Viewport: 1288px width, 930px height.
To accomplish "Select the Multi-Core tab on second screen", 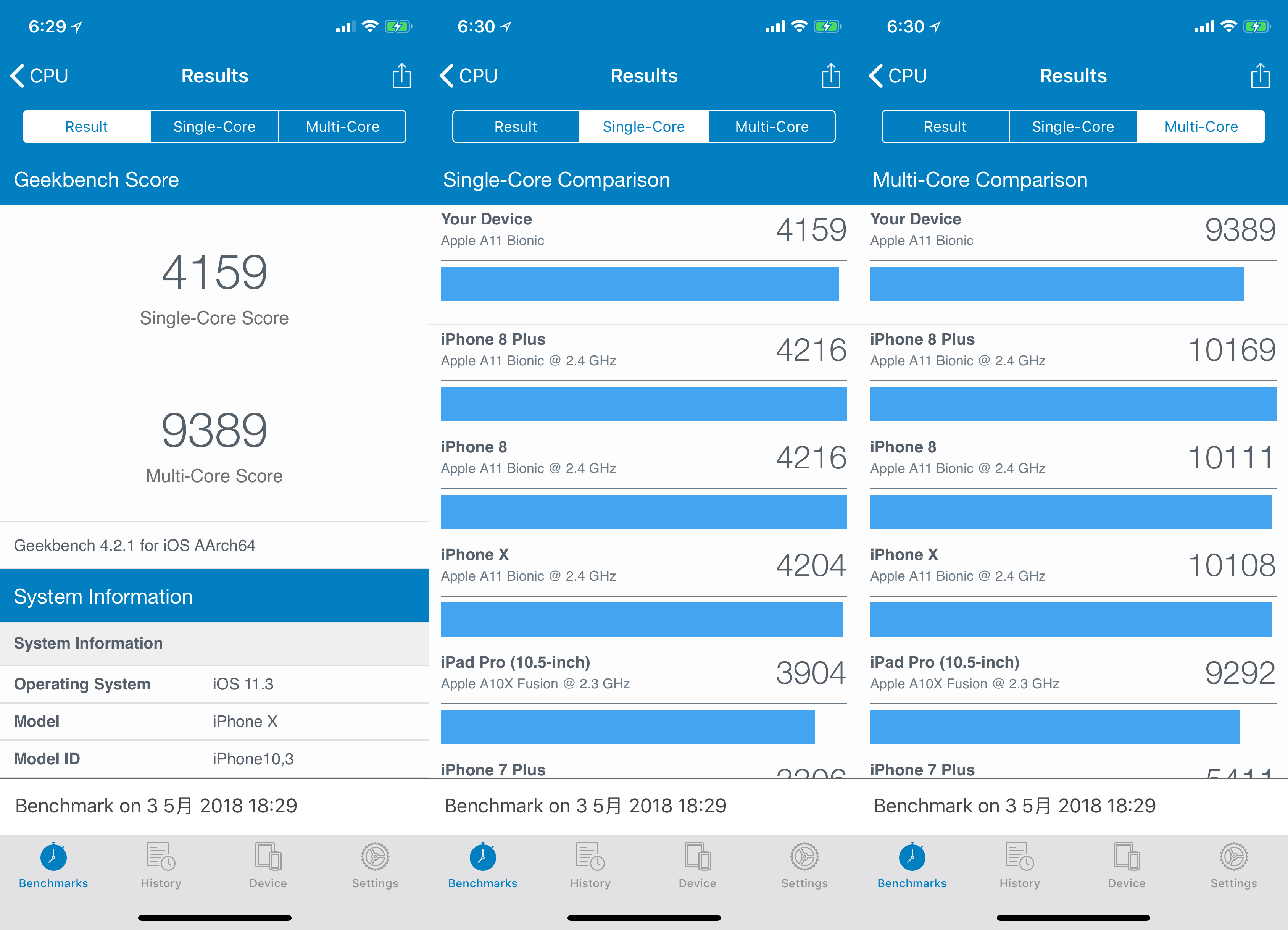I will 775,124.
